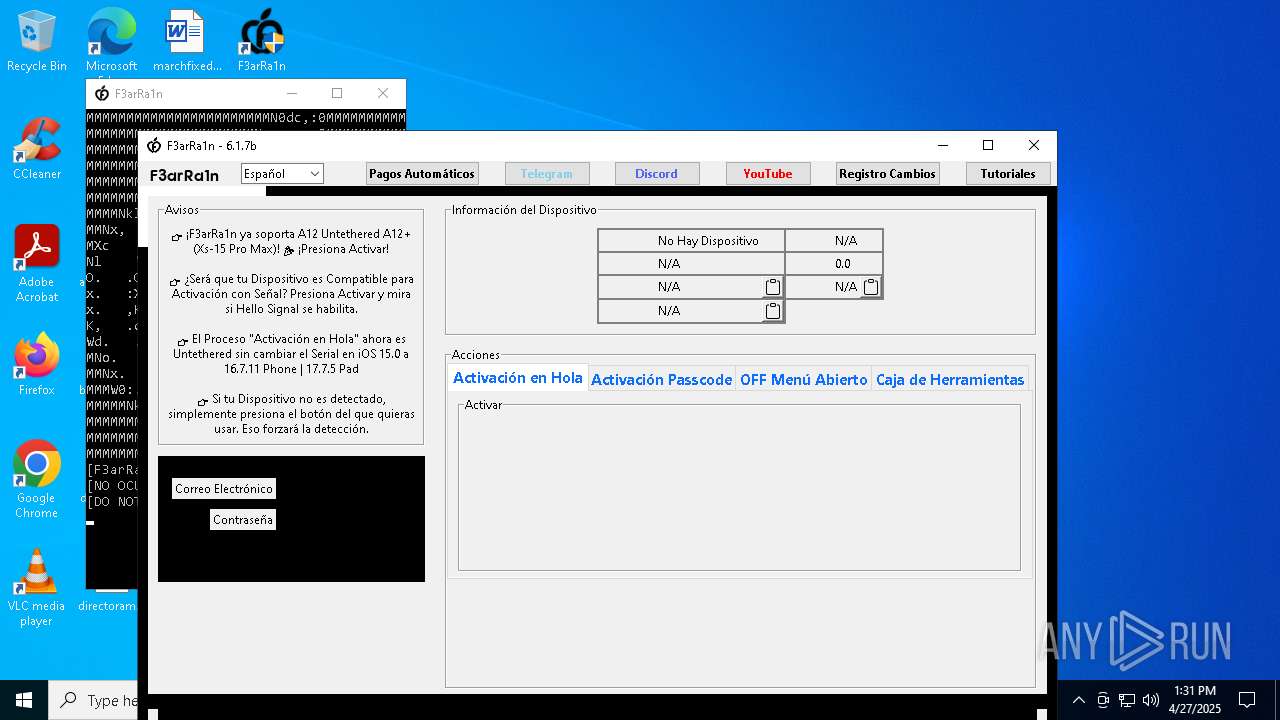1280x720 pixels.
Task: Click the clipboard icon in the last info row
Action: click(772, 311)
